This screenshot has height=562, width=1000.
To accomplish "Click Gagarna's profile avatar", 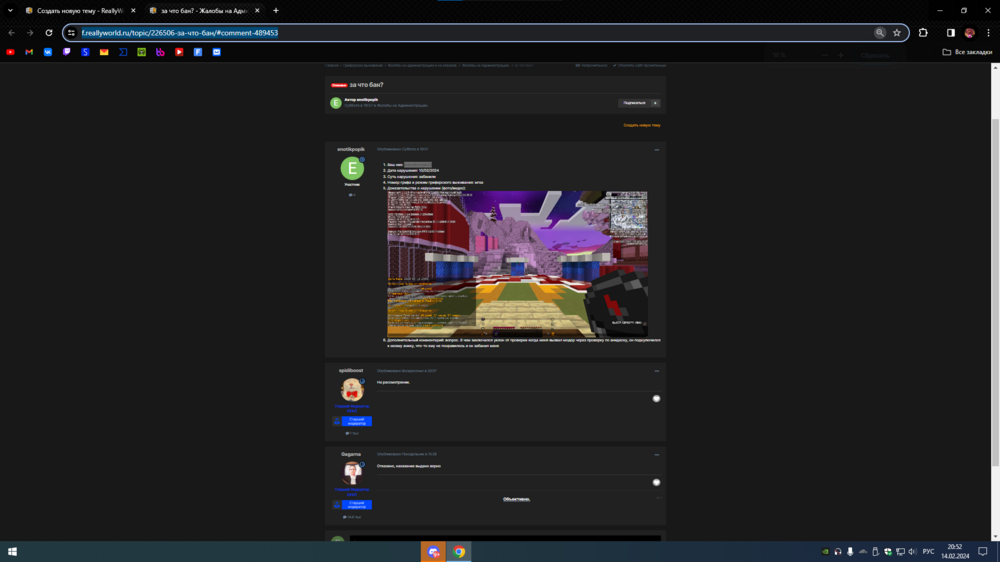I will 352,473.
